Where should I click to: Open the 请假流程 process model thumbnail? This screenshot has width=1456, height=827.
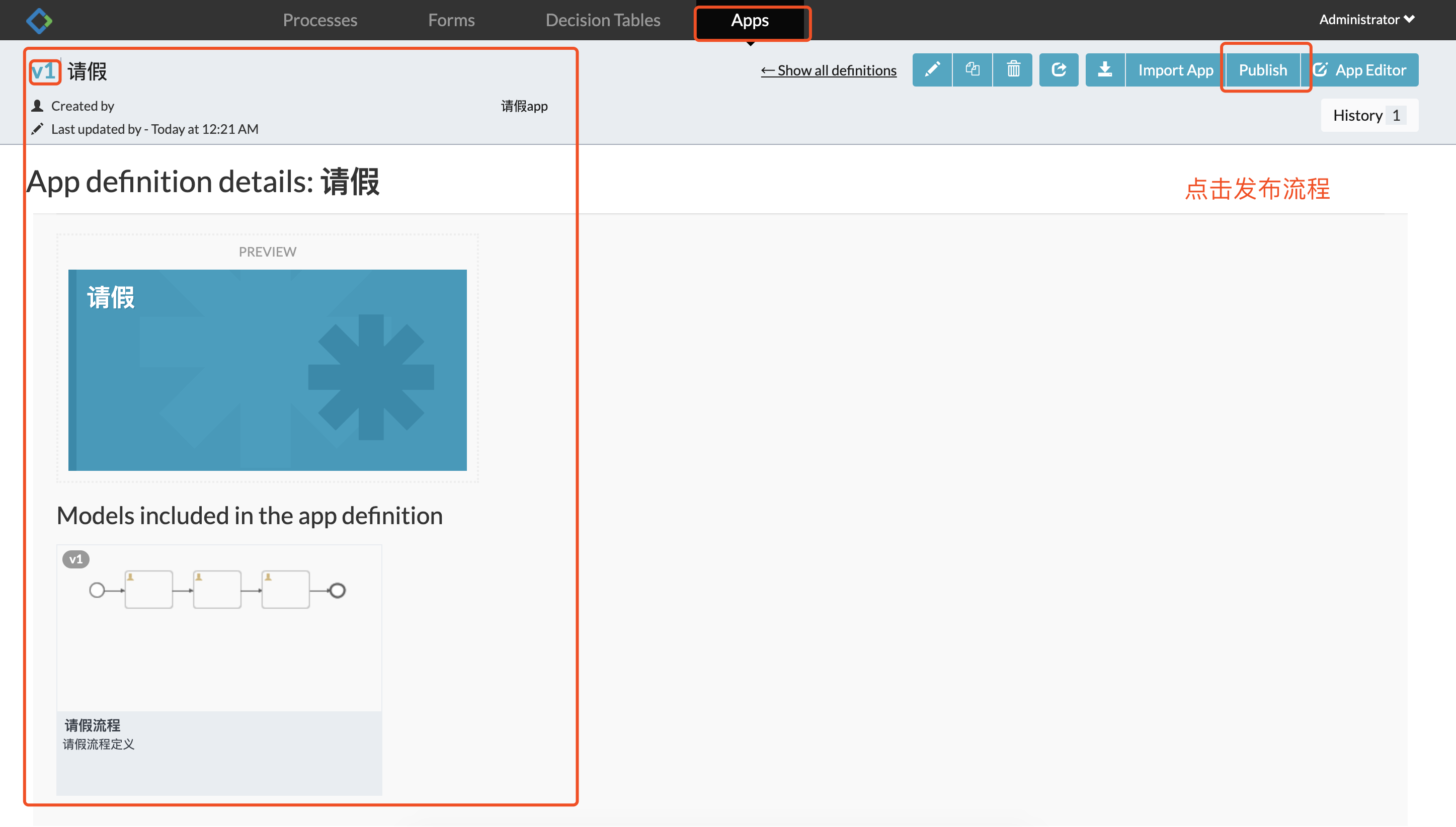[219, 628]
